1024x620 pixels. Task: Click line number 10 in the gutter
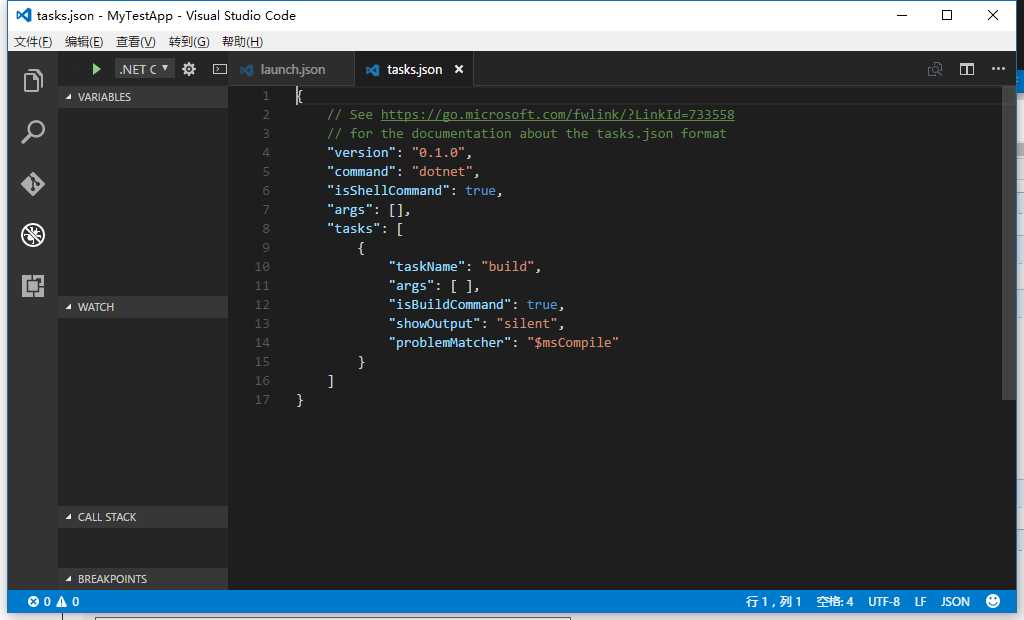click(262, 267)
